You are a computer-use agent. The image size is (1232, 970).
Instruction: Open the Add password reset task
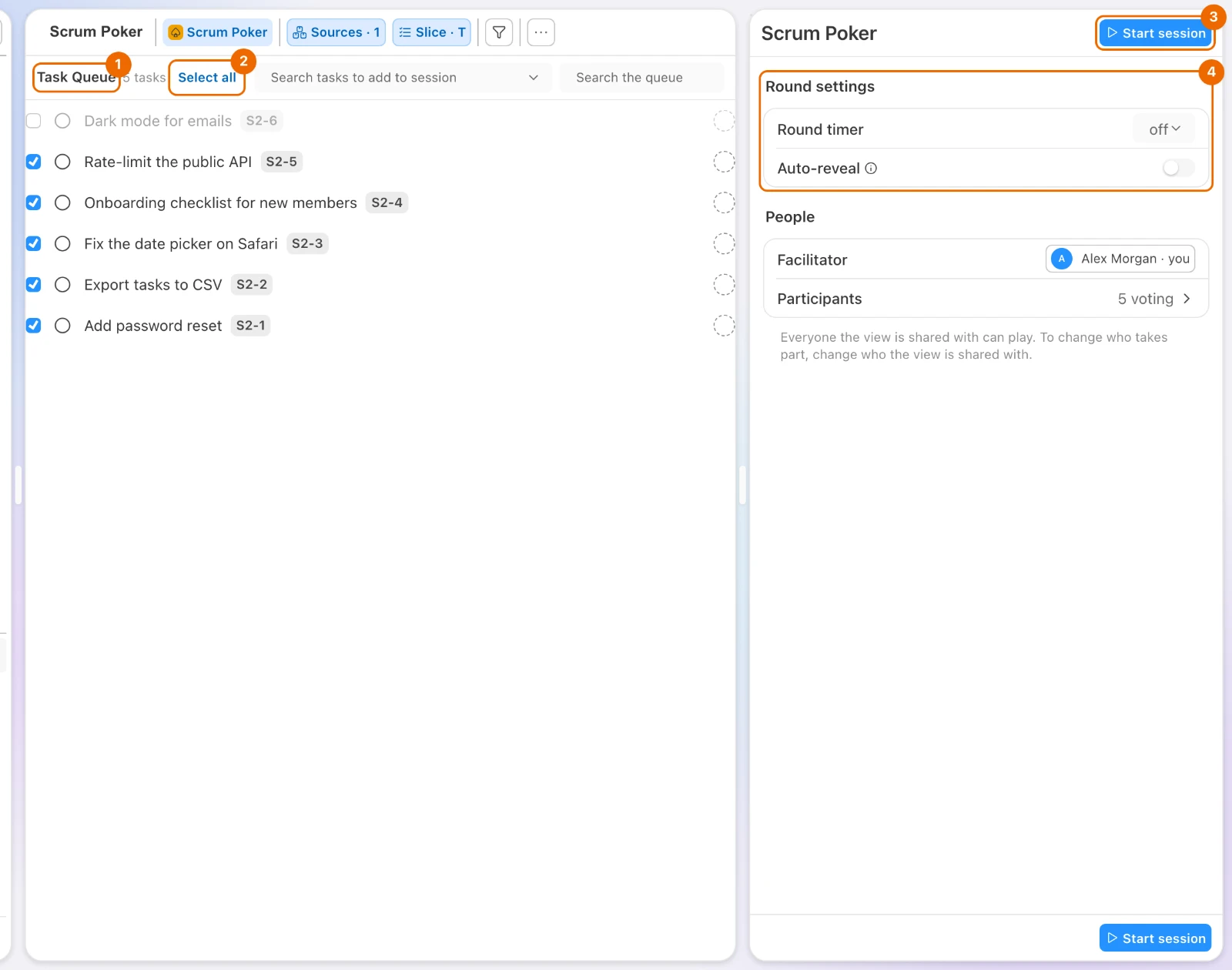153,326
